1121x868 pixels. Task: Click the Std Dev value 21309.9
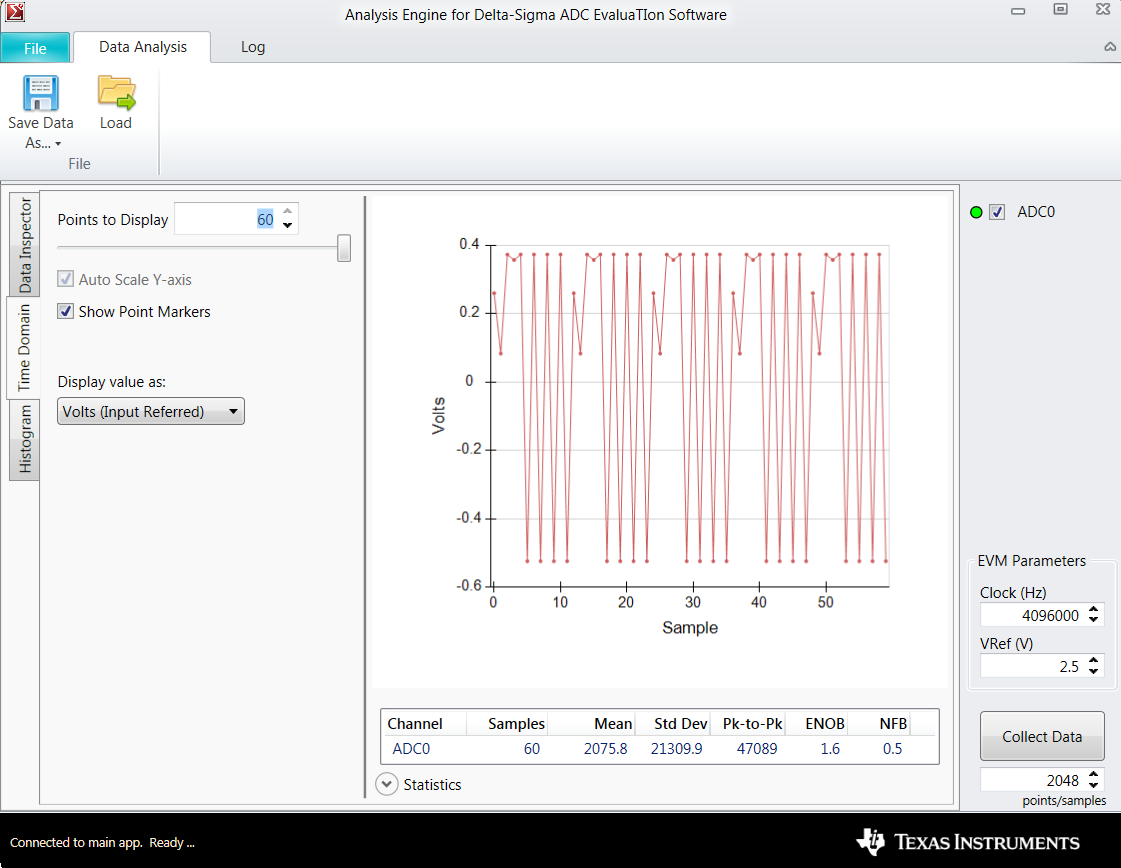point(676,749)
